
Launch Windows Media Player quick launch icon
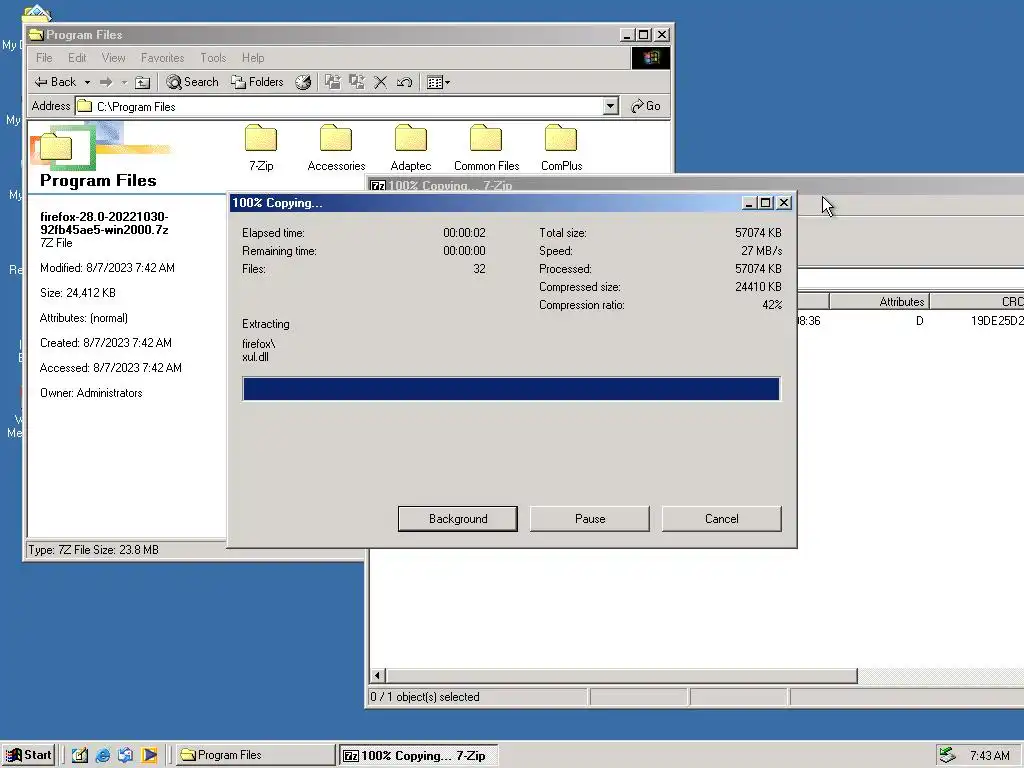point(150,755)
